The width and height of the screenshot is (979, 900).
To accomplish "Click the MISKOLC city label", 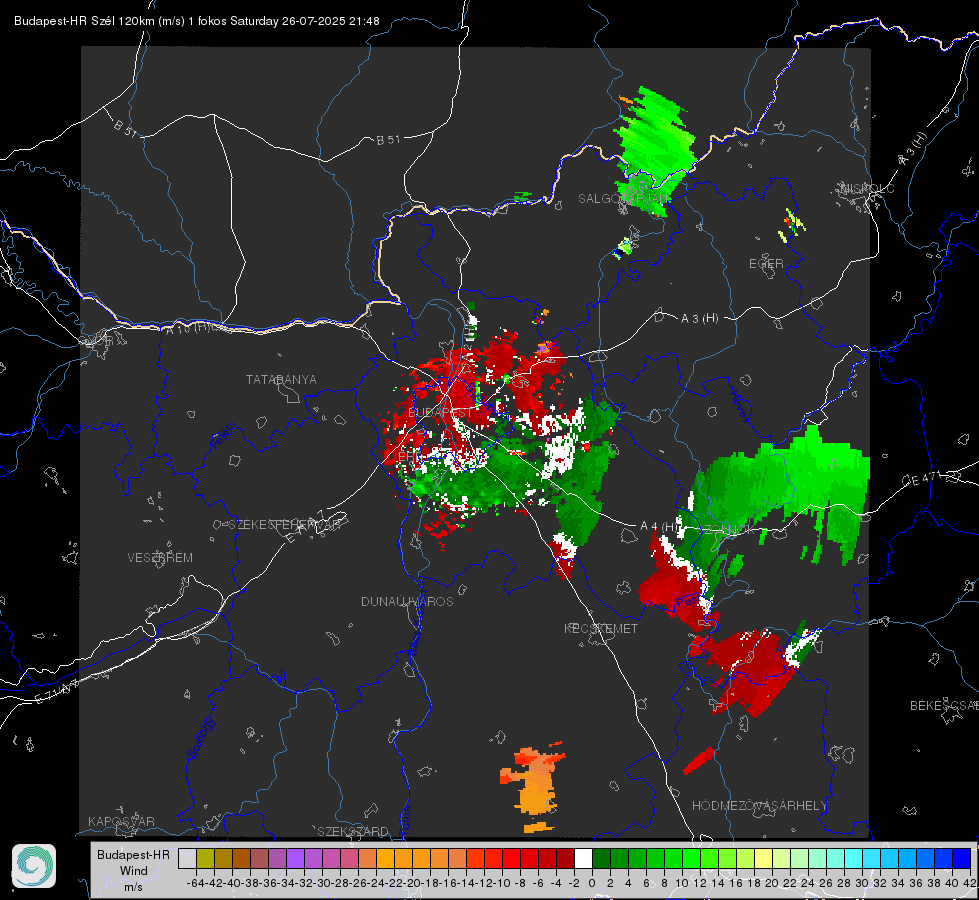I will (x=867, y=188).
